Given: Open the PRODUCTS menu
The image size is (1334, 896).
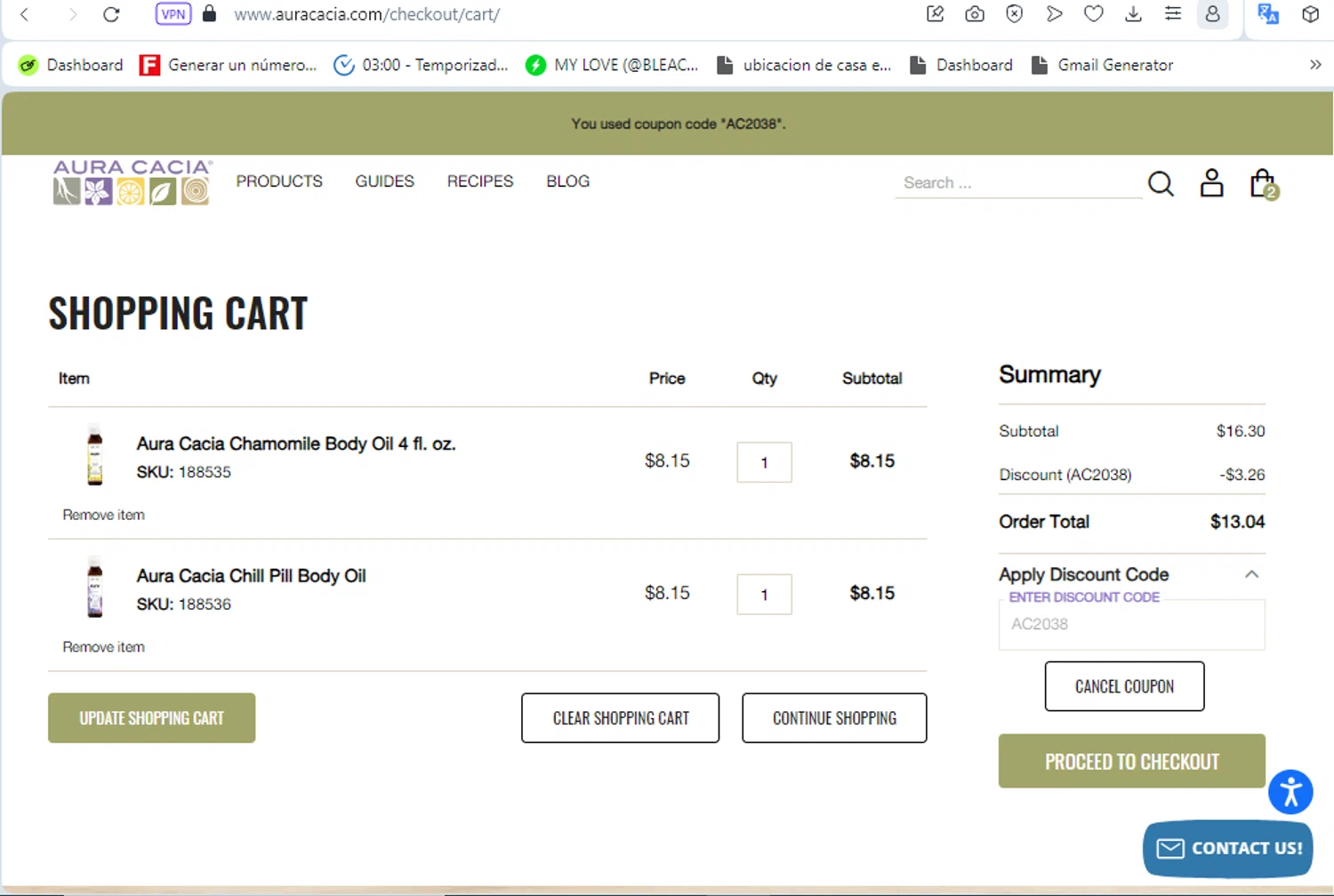Looking at the screenshot, I should tap(279, 181).
